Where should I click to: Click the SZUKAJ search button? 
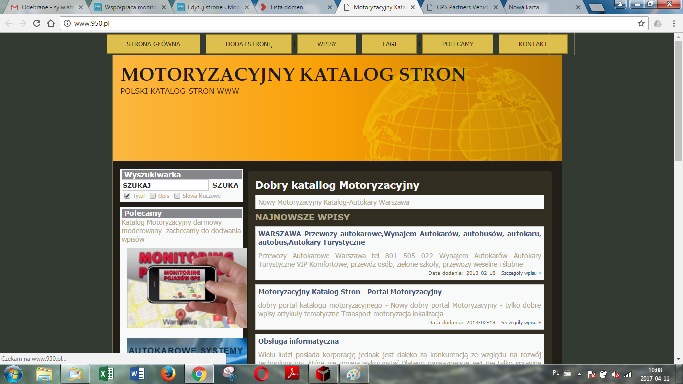(225, 185)
